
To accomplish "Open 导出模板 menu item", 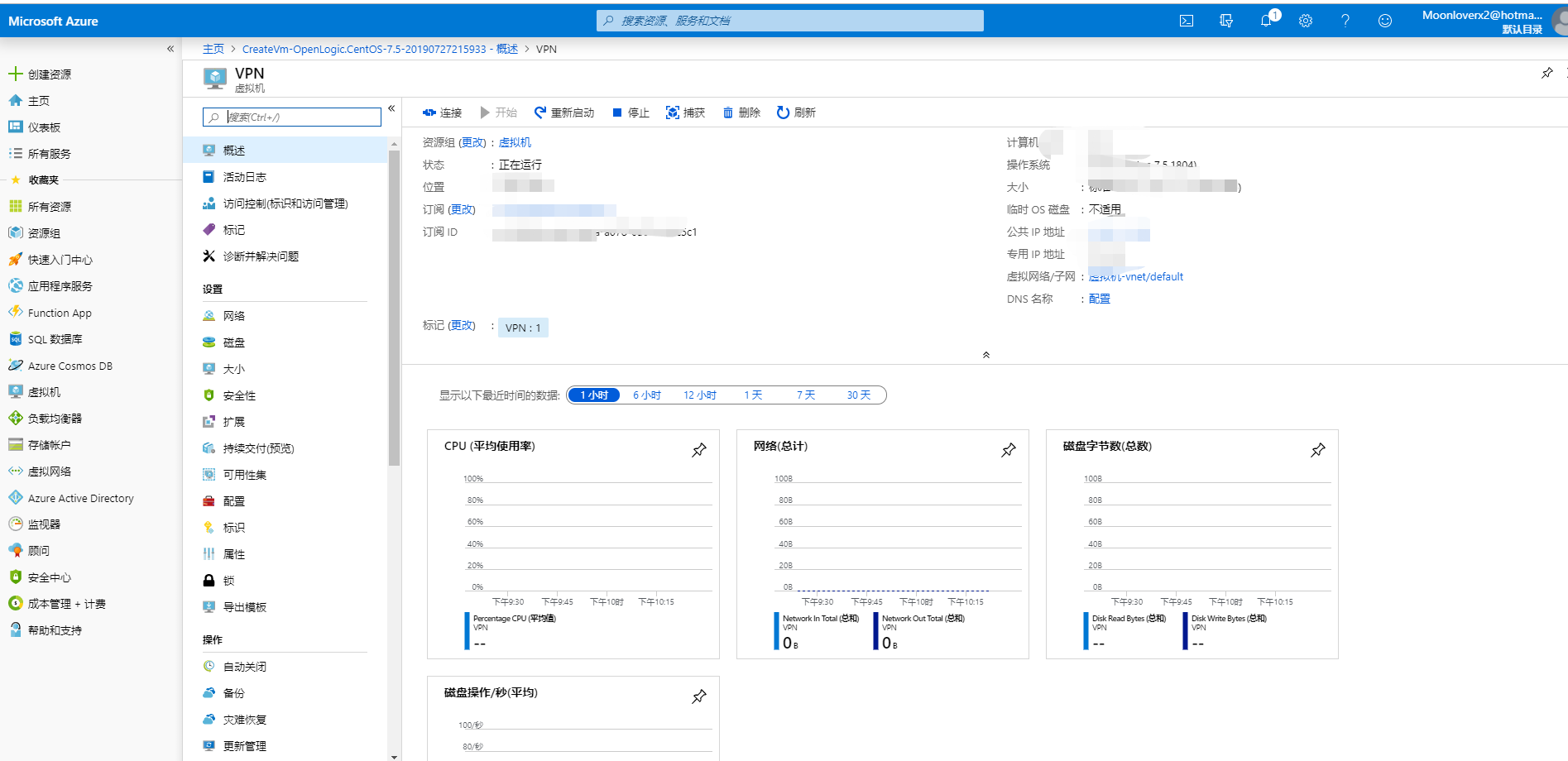I will pyautogui.click(x=285, y=607).
